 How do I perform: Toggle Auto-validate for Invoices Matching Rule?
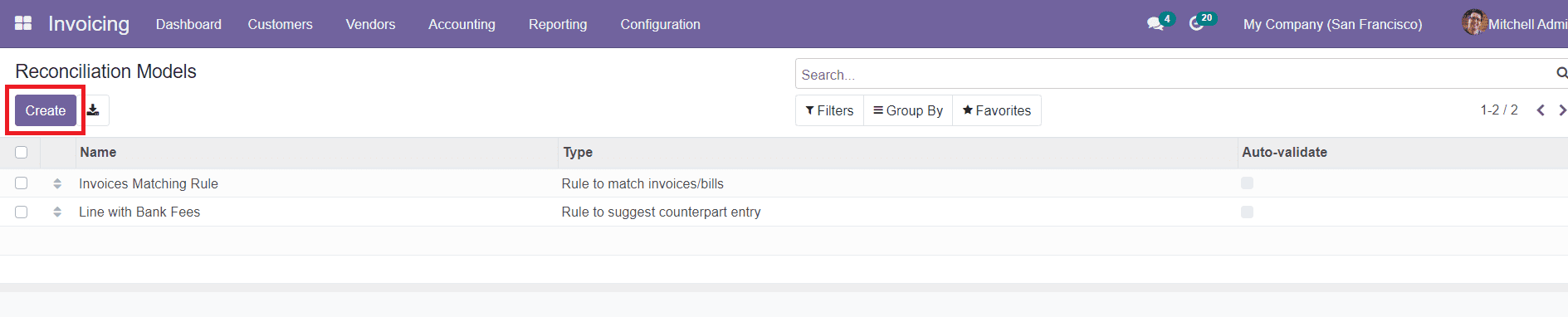1247,183
